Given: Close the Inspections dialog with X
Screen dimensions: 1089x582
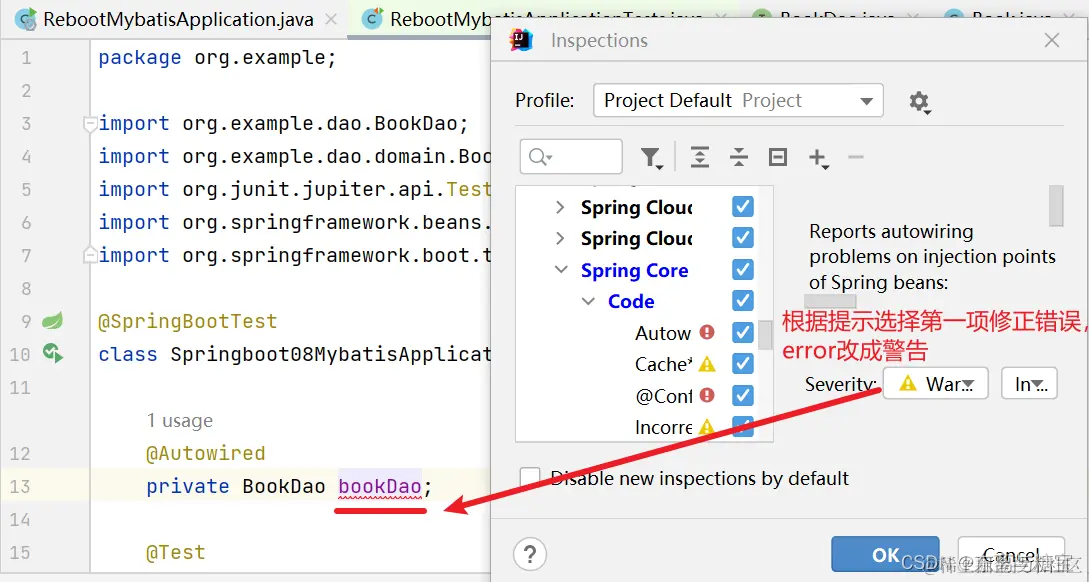Looking at the screenshot, I should tap(1052, 40).
